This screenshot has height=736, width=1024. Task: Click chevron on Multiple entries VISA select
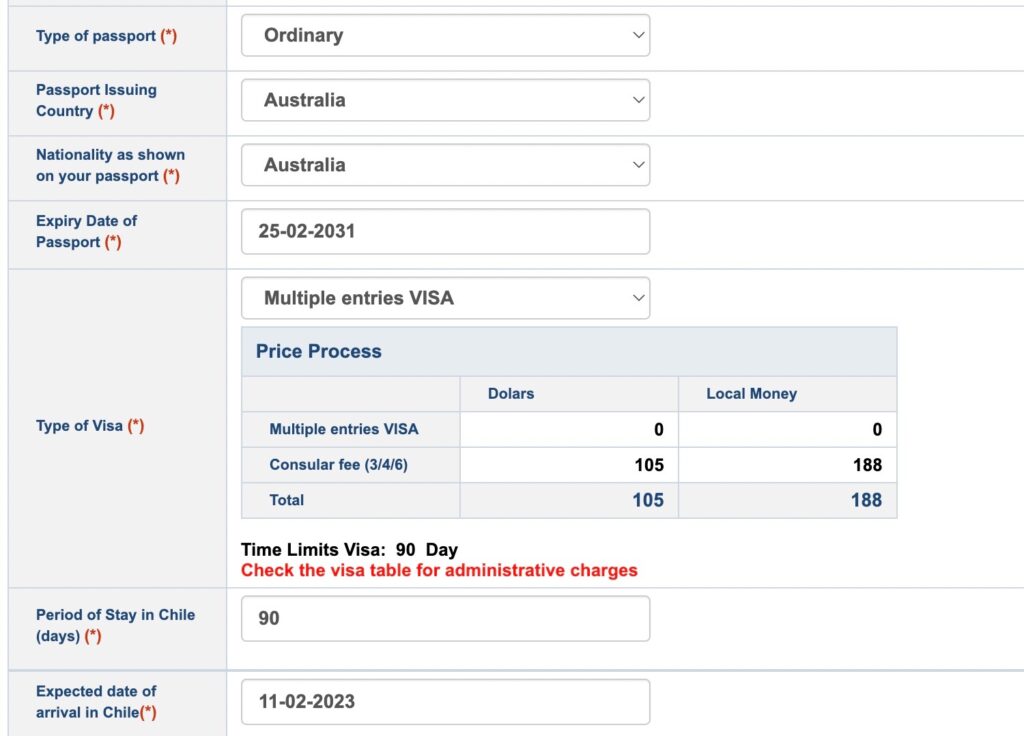point(639,298)
